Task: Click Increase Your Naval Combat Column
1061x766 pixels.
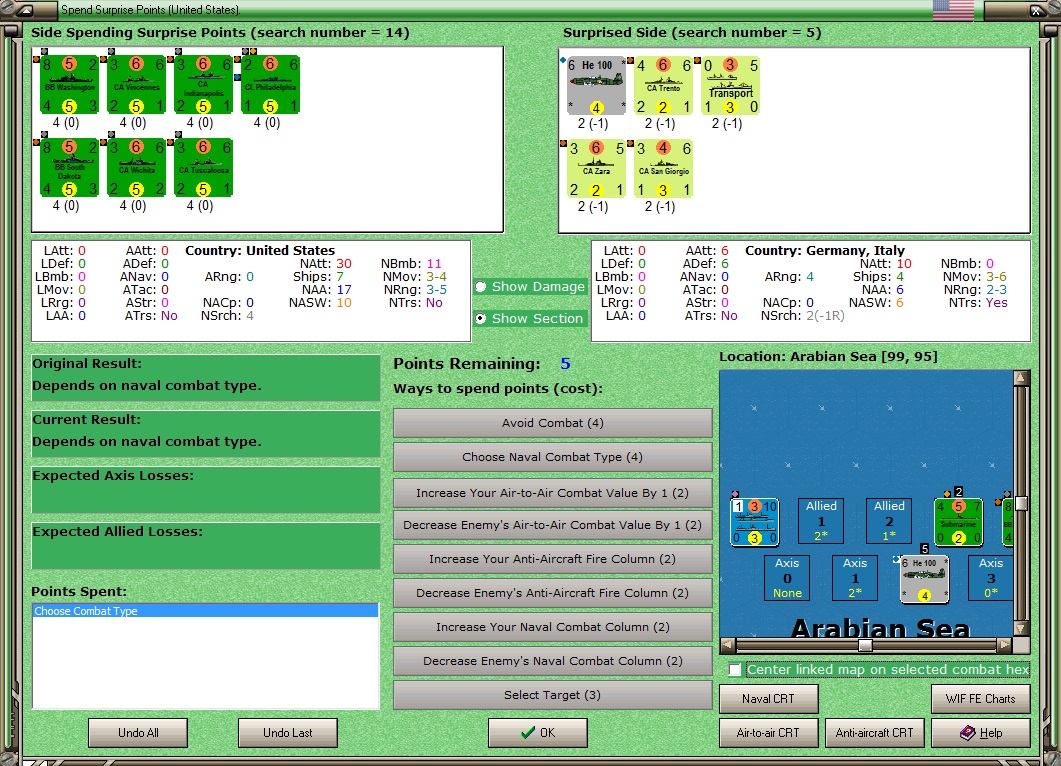Action: [x=552, y=627]
